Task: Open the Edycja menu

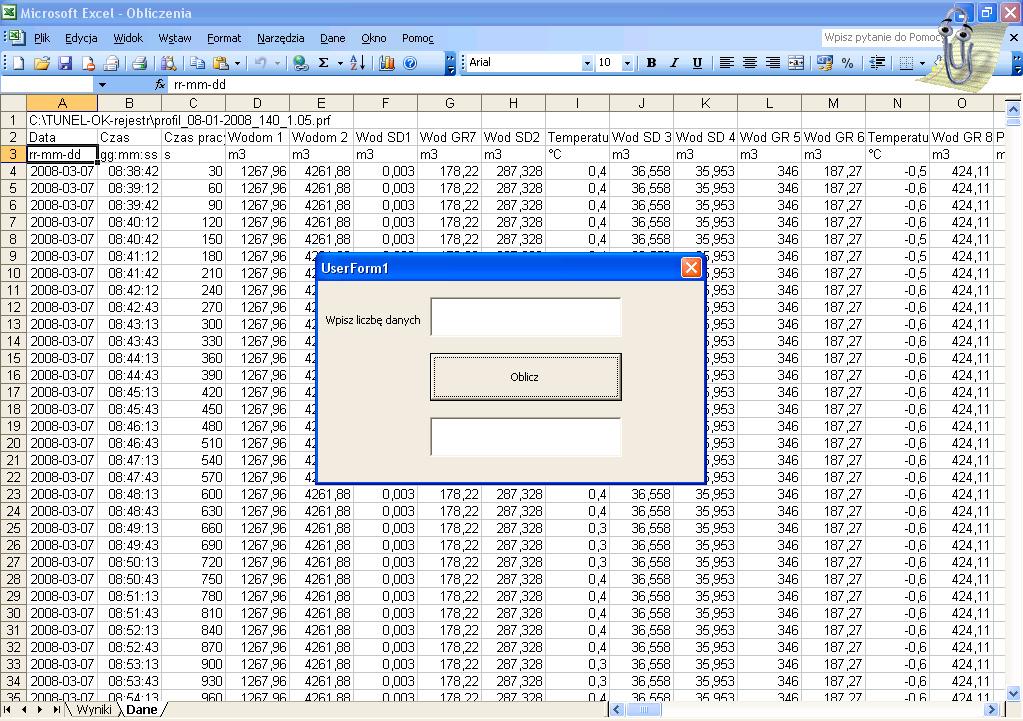Action: point(81,38)
